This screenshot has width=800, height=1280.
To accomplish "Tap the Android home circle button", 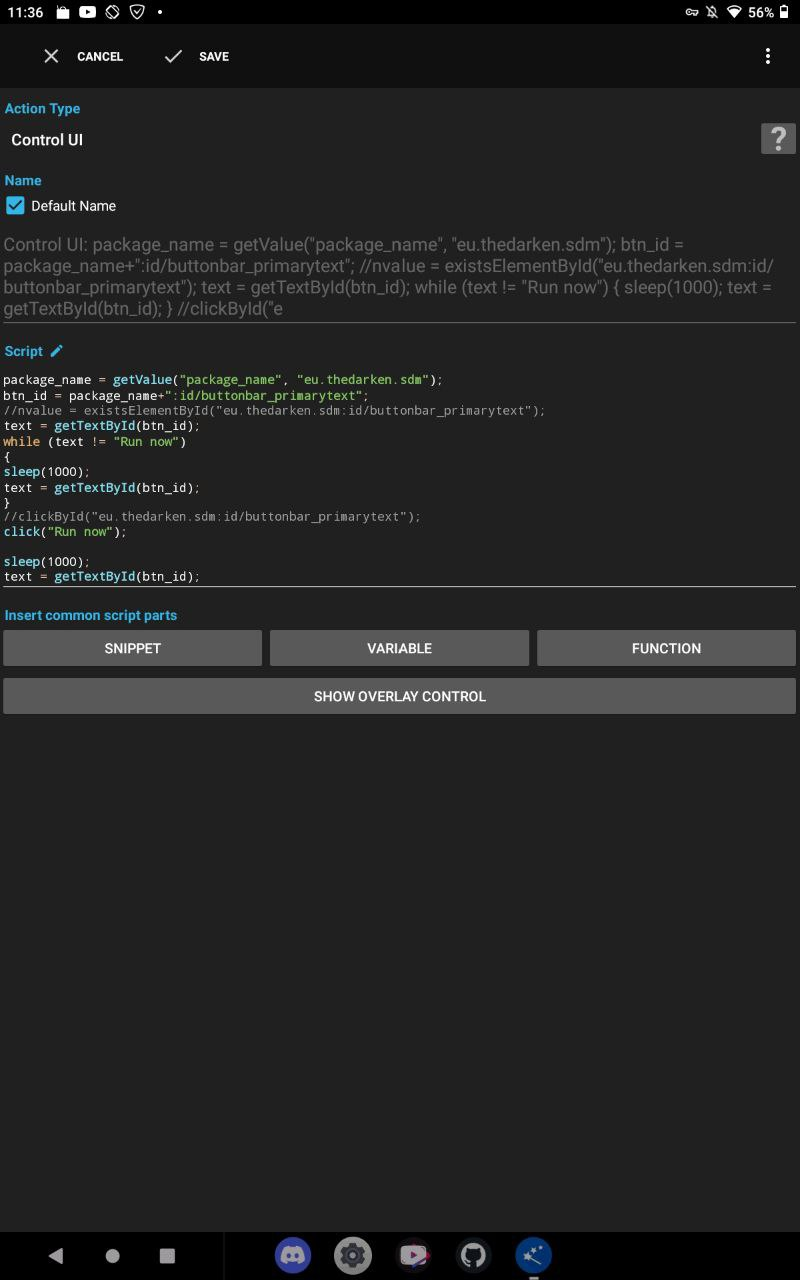I will click(x=112, y=1255).
